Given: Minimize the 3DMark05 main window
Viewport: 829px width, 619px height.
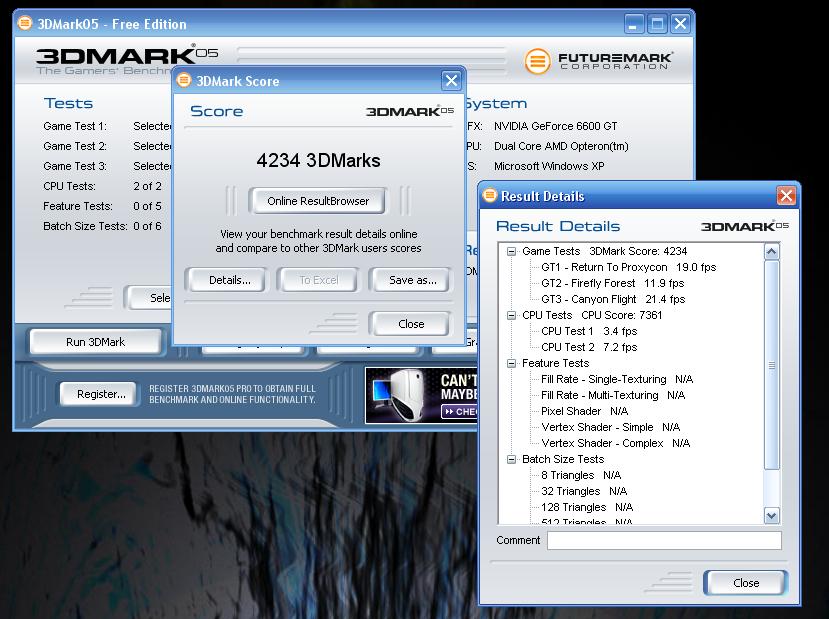Looking at the screenshot, I should point(633,24).
